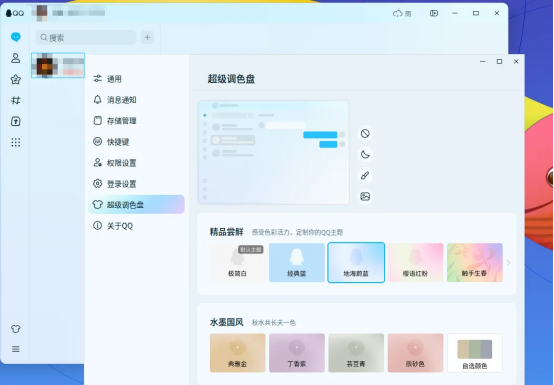Apply the 极简白 default theme

[x=237, y=262]
